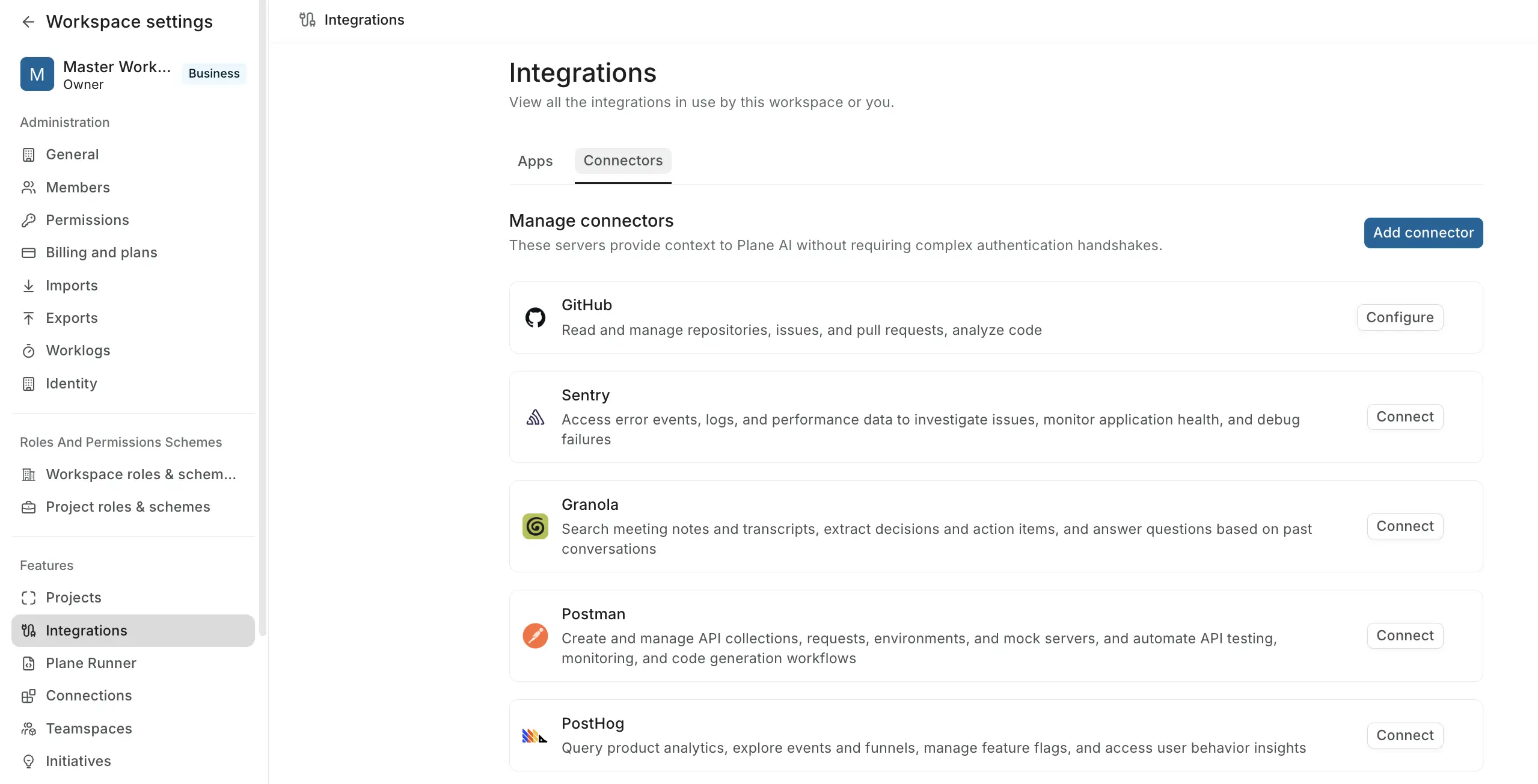Click the Workspace roles & schemes icon

point(28,474)
